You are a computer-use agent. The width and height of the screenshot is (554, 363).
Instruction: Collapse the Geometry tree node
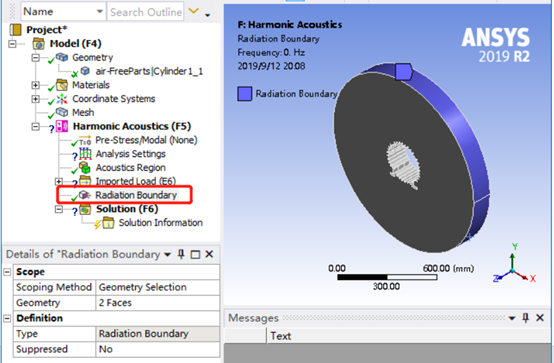35,57
